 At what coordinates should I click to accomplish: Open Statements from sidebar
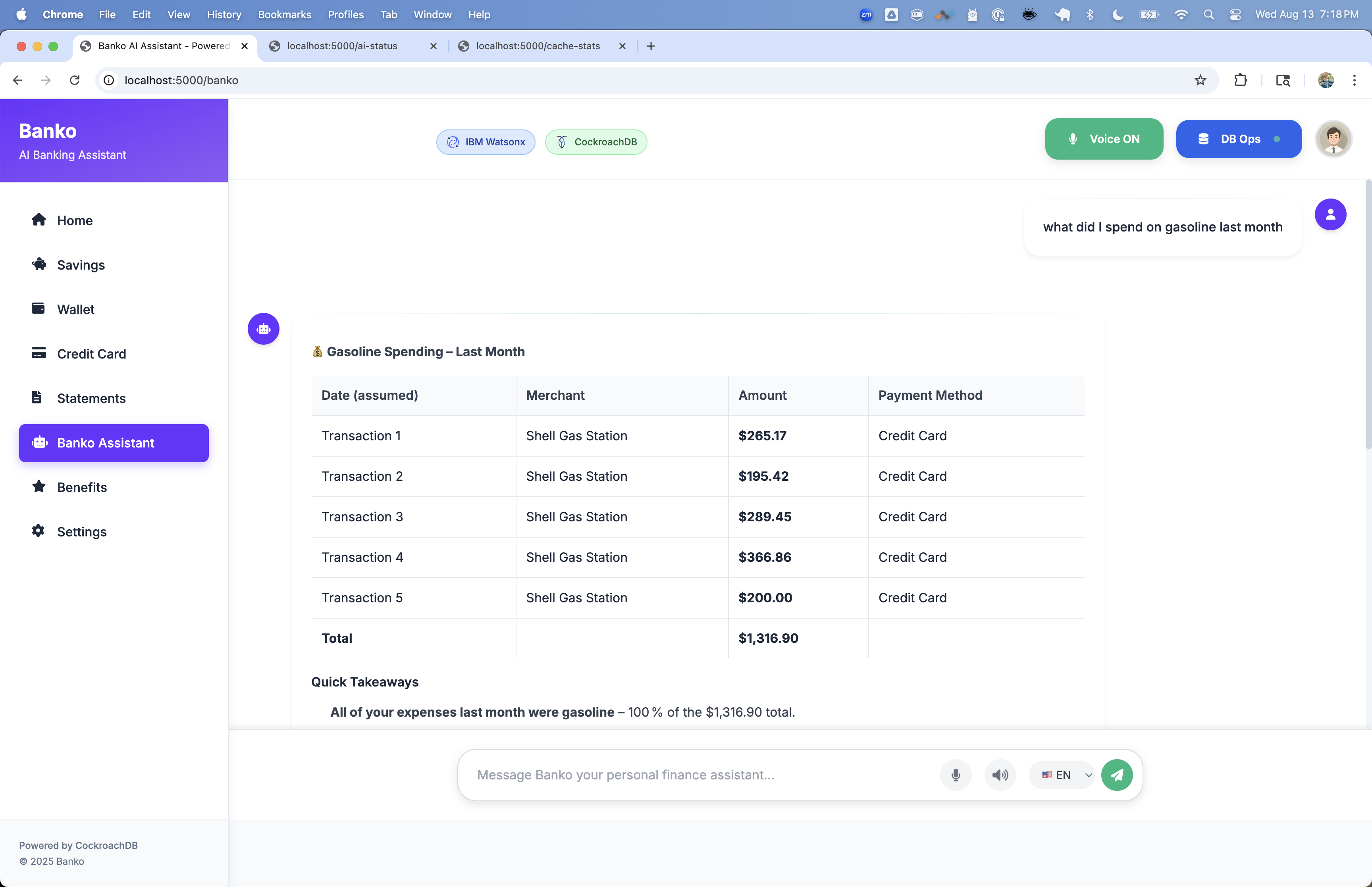[x=91, y=398]
